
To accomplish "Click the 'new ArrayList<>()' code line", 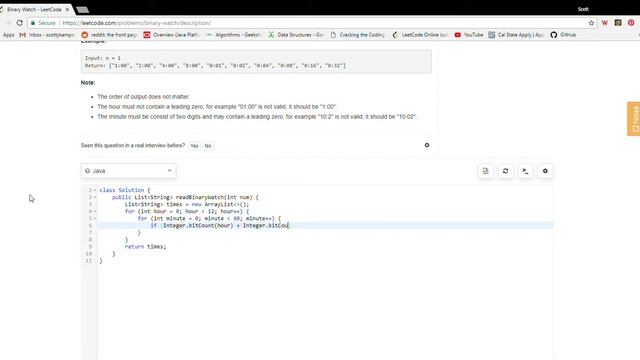I will [x=187, y=204].
